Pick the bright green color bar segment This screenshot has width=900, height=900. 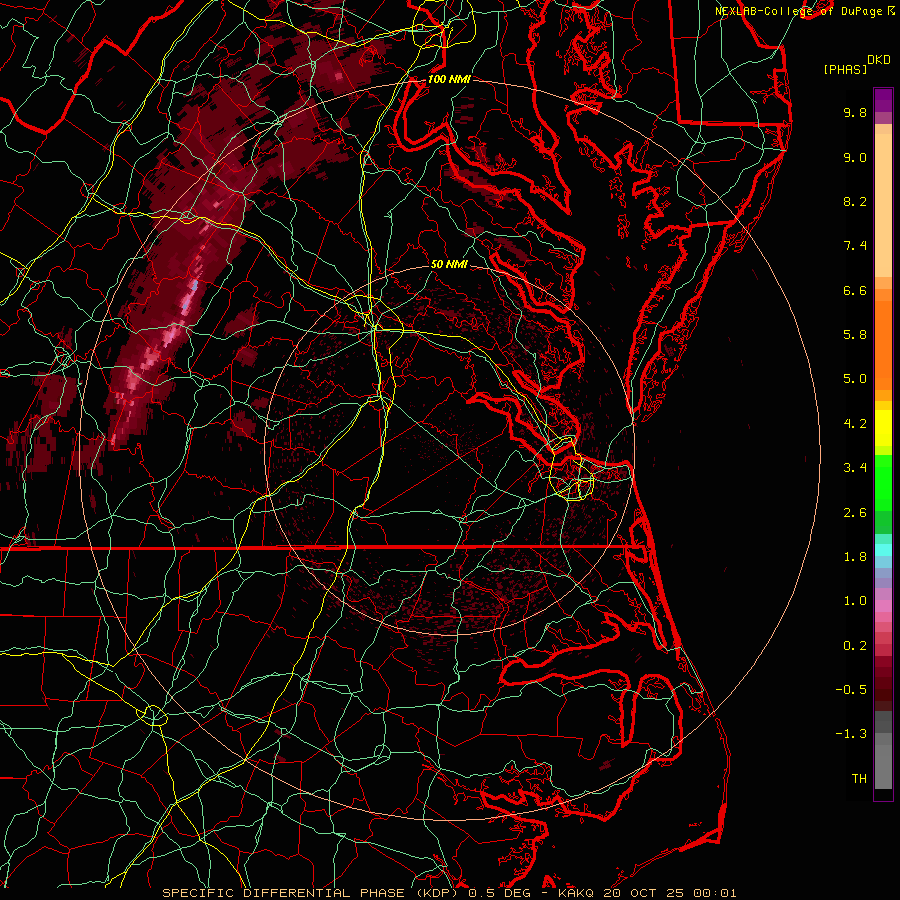coord(883,482)
